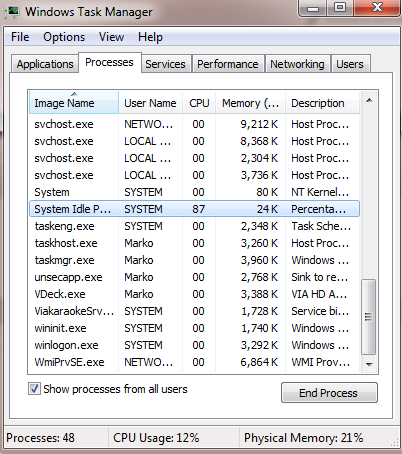Open the Options menu
The image size is (402, 454).
(64, 37)
